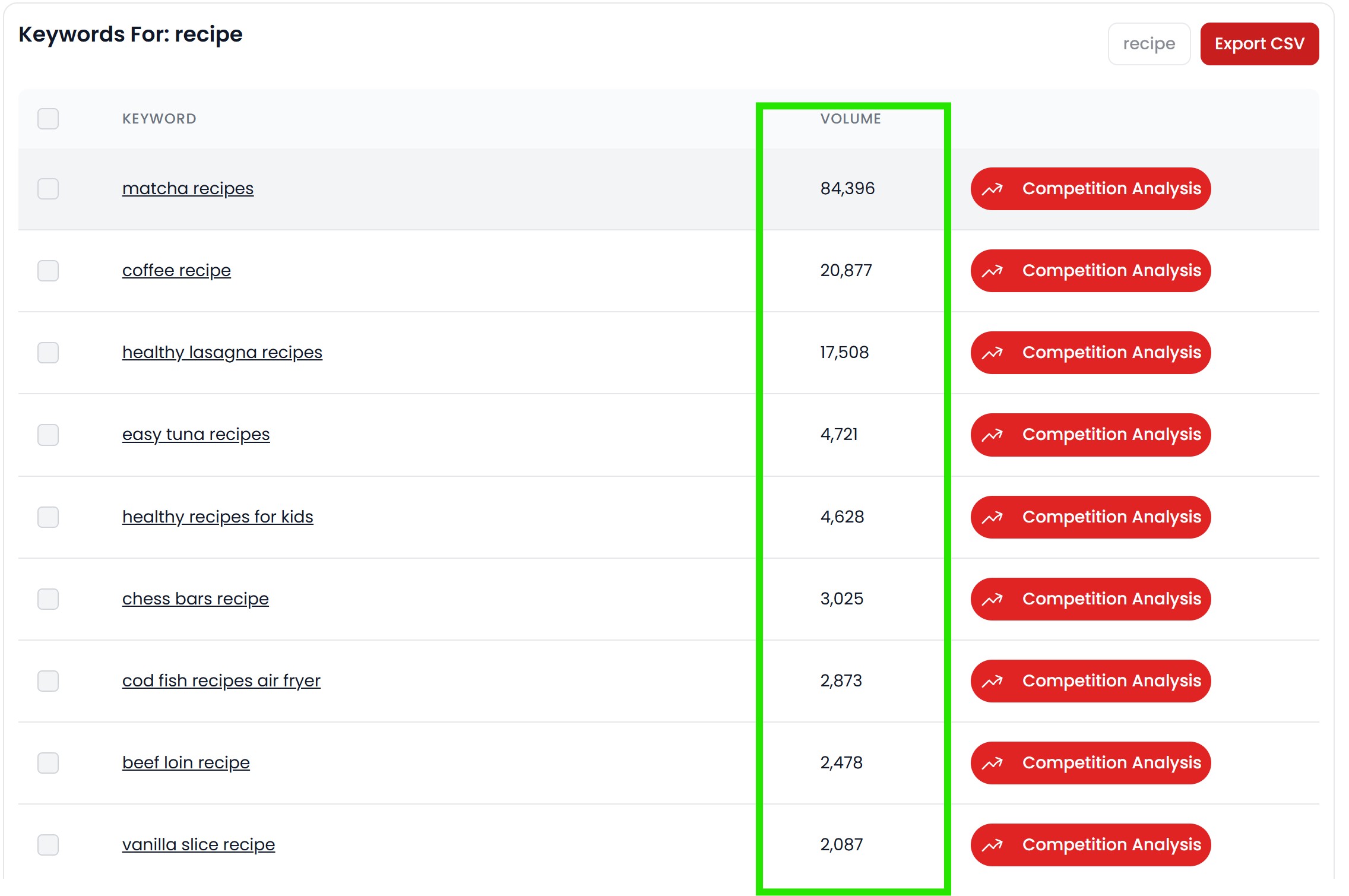Viewport: 1349px width, 896px height.
Task: Check the easy tuna recipes checkbox
Action: click(48, 435)
